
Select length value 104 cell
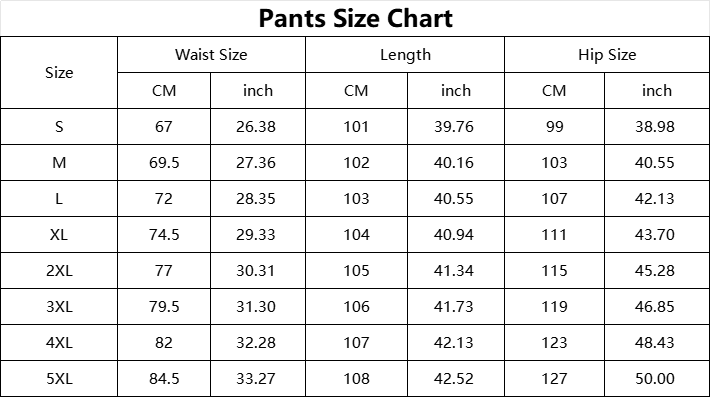tap(356, 234)
